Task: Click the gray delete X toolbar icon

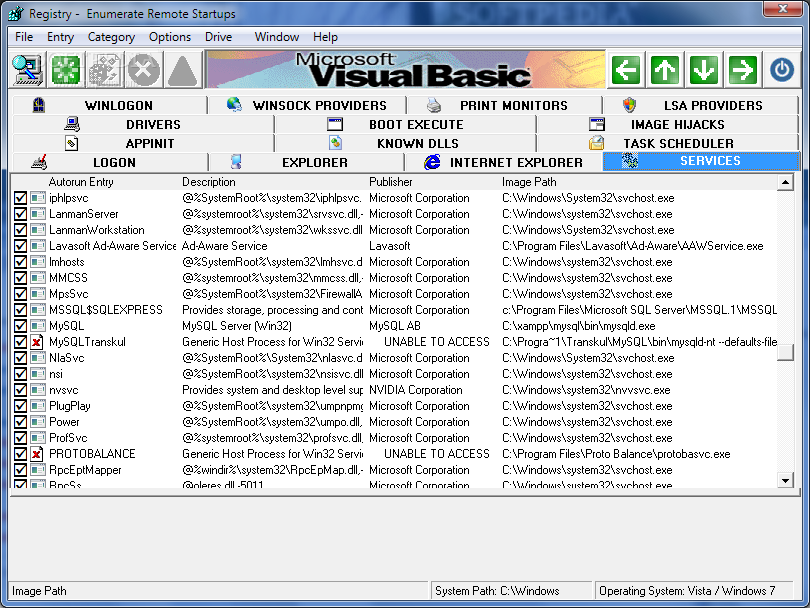Action: coord(144,70)
